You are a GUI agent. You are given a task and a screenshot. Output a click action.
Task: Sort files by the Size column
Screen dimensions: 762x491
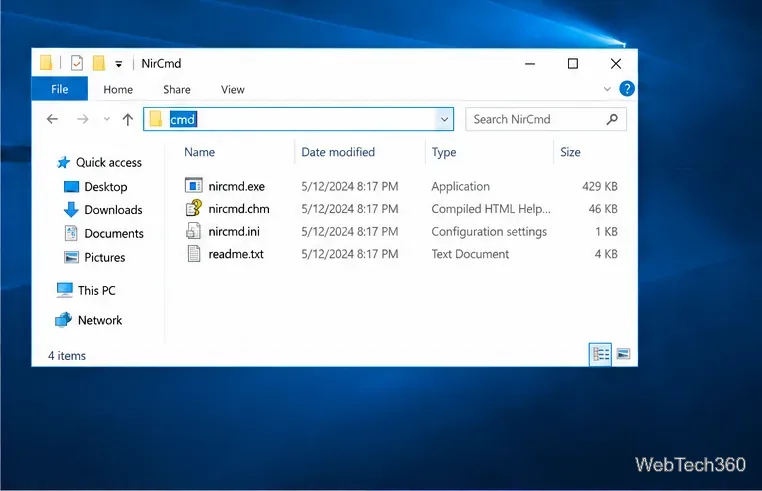click(x=570, y=152)
